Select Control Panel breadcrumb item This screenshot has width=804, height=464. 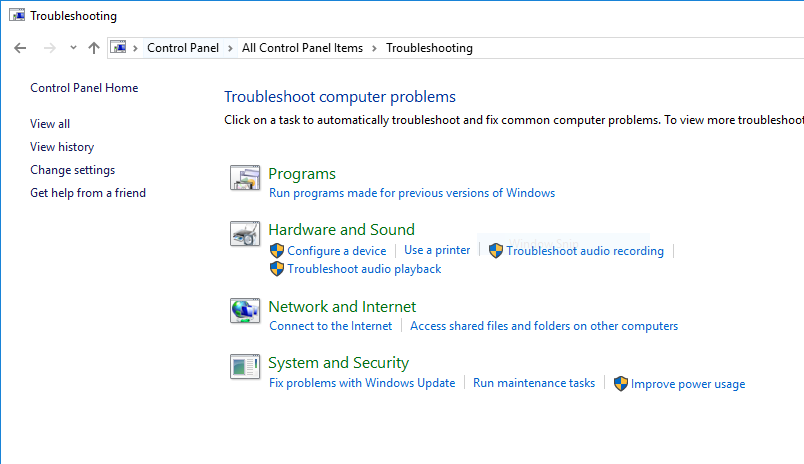coord(182,48)
